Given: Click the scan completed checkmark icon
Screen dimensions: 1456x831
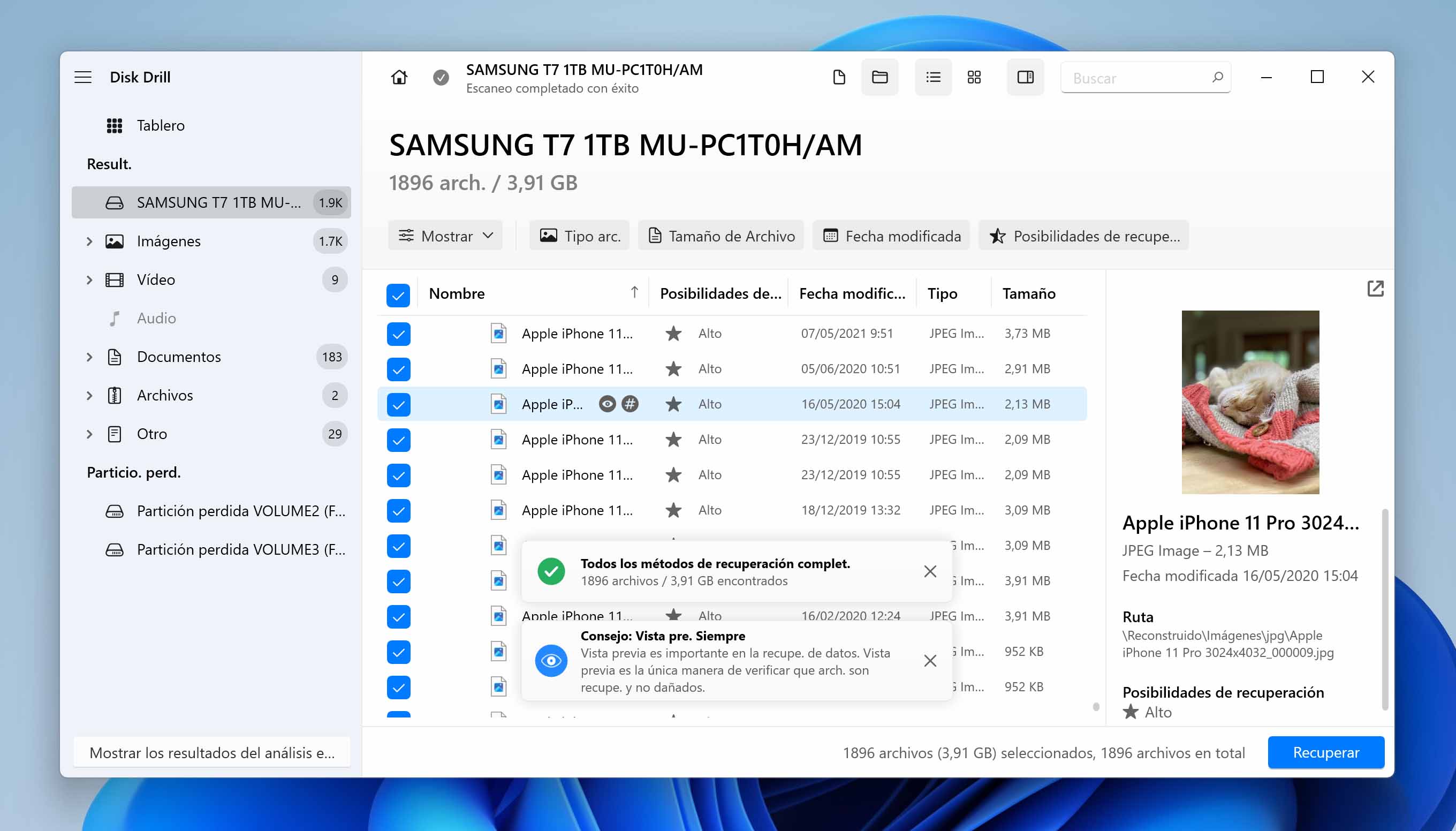Looking at the screenshot, I should [x=441, y=77].
